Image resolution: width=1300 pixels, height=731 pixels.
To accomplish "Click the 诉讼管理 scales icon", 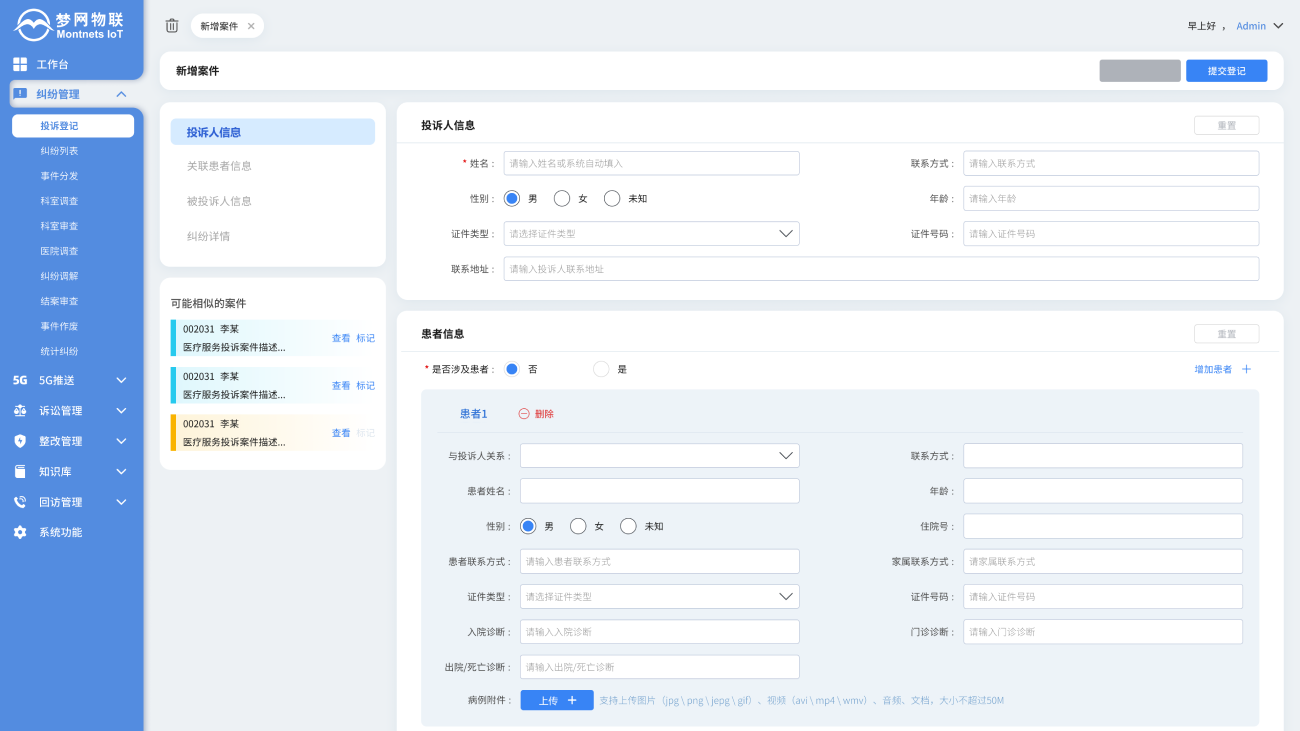I will click(20, 411).
